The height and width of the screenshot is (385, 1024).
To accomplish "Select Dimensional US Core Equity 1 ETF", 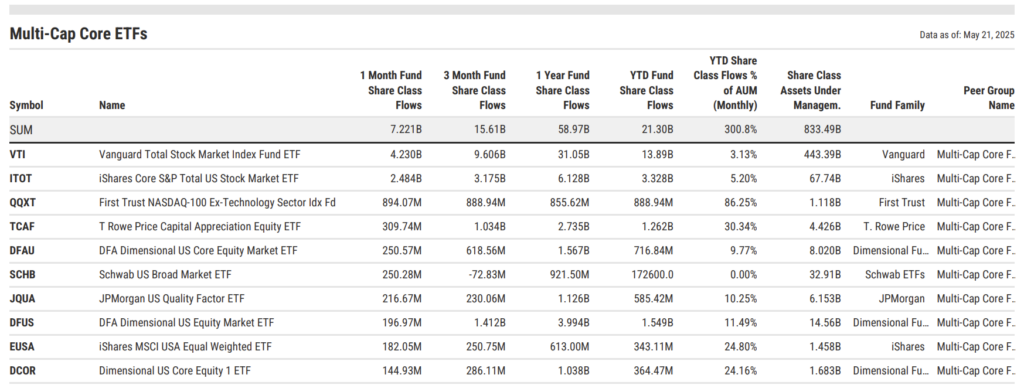I will 175,371.
